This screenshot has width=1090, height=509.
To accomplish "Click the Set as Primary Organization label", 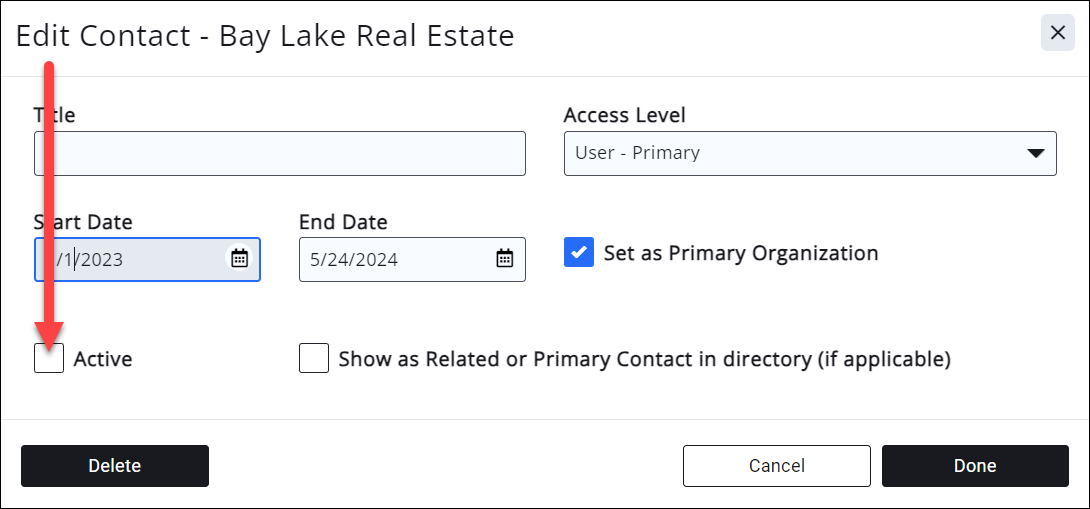I will pos(740,253).
